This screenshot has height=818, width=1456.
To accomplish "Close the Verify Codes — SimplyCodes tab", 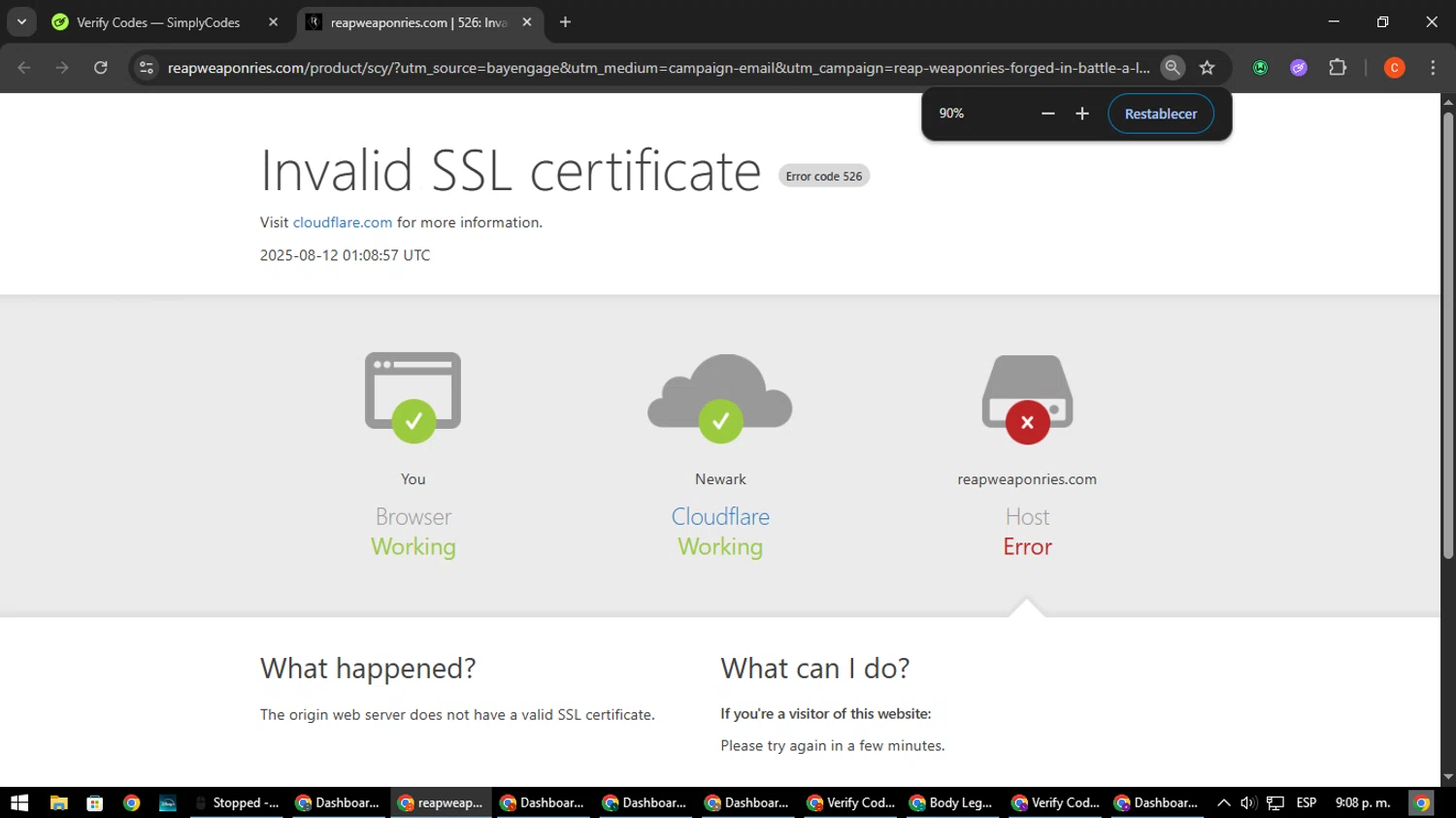I will coord(273,22).
